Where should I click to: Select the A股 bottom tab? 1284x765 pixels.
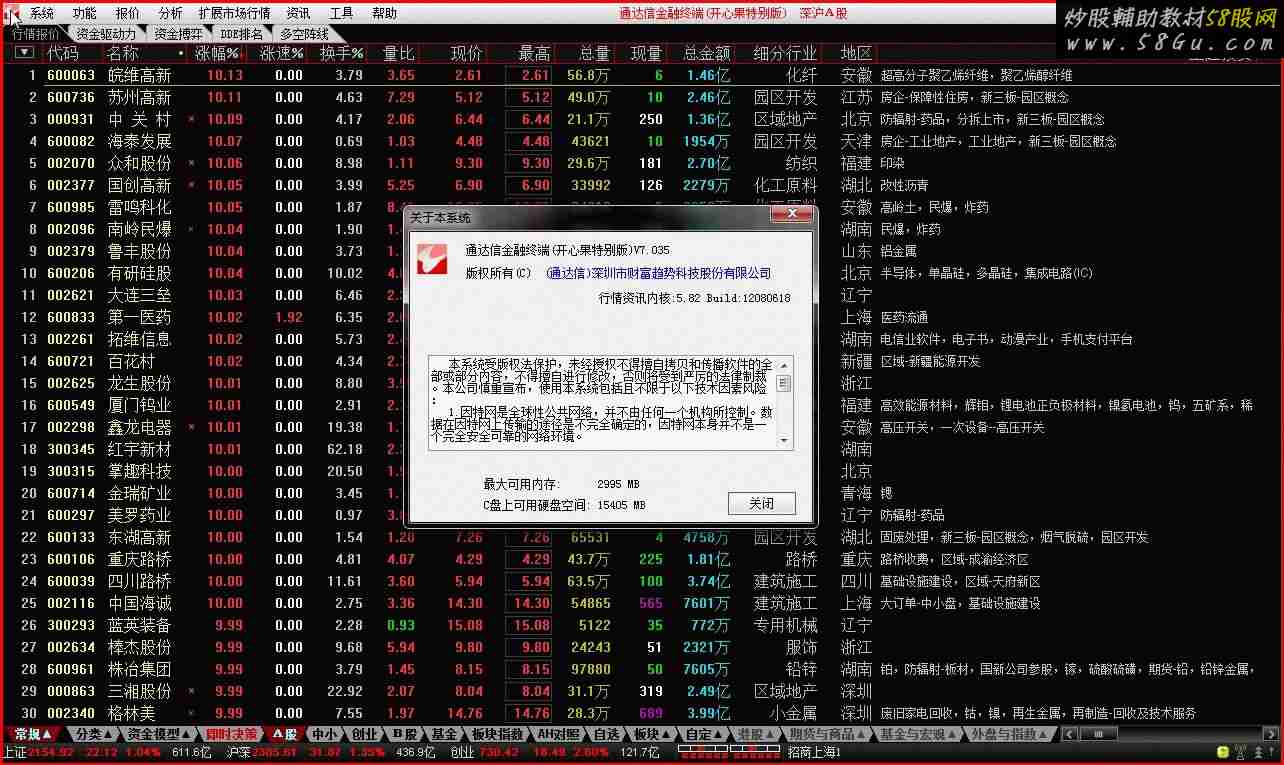(x=284, y=734)
